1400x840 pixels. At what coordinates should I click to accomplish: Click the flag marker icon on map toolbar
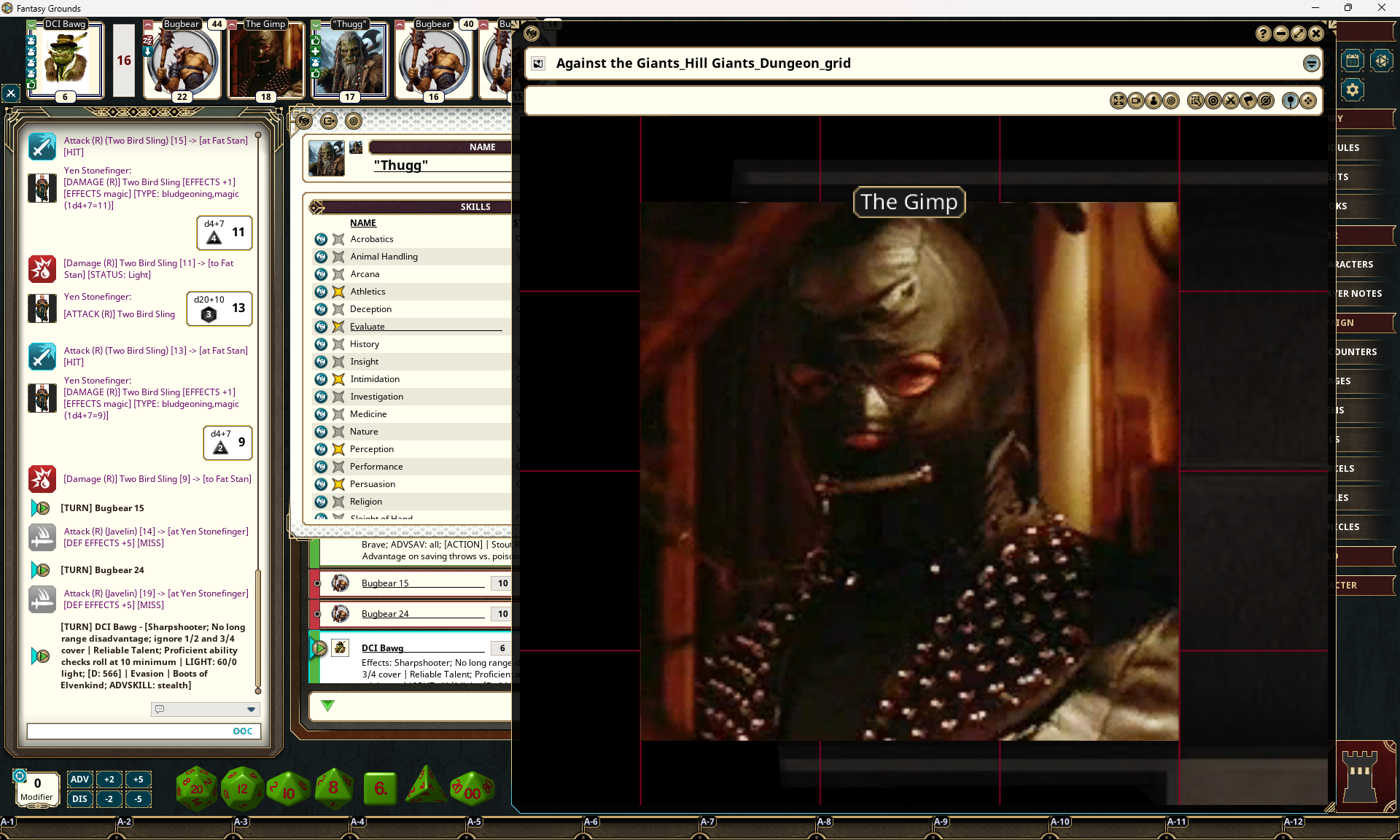click(1248, 101)
